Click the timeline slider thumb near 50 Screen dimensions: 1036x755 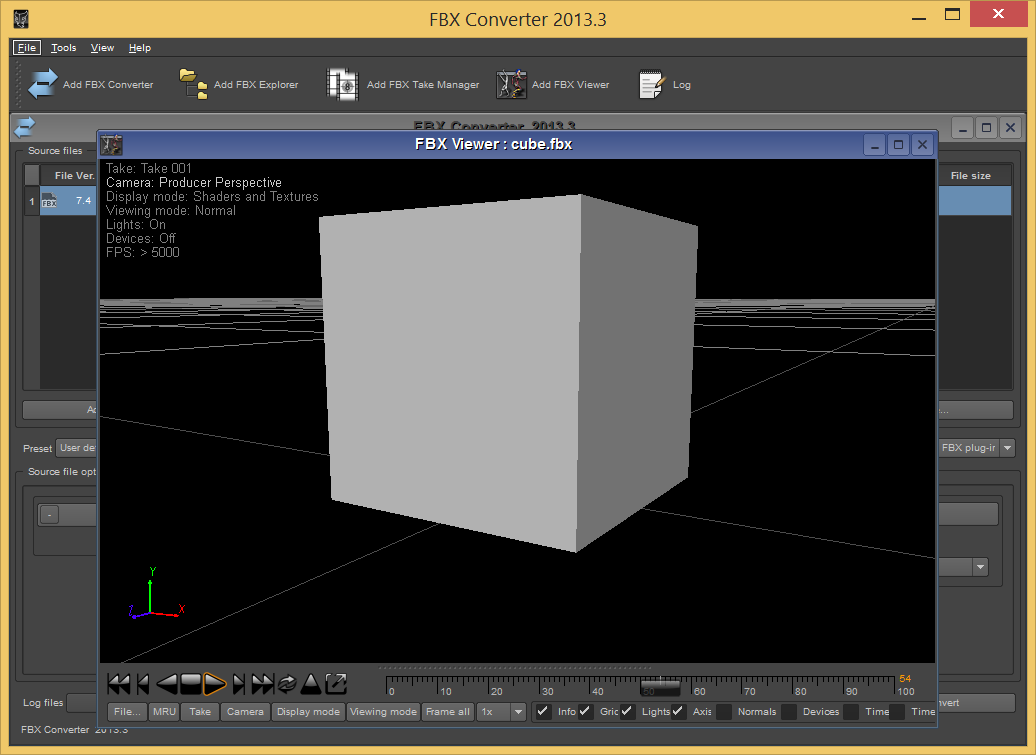(661, 688)
